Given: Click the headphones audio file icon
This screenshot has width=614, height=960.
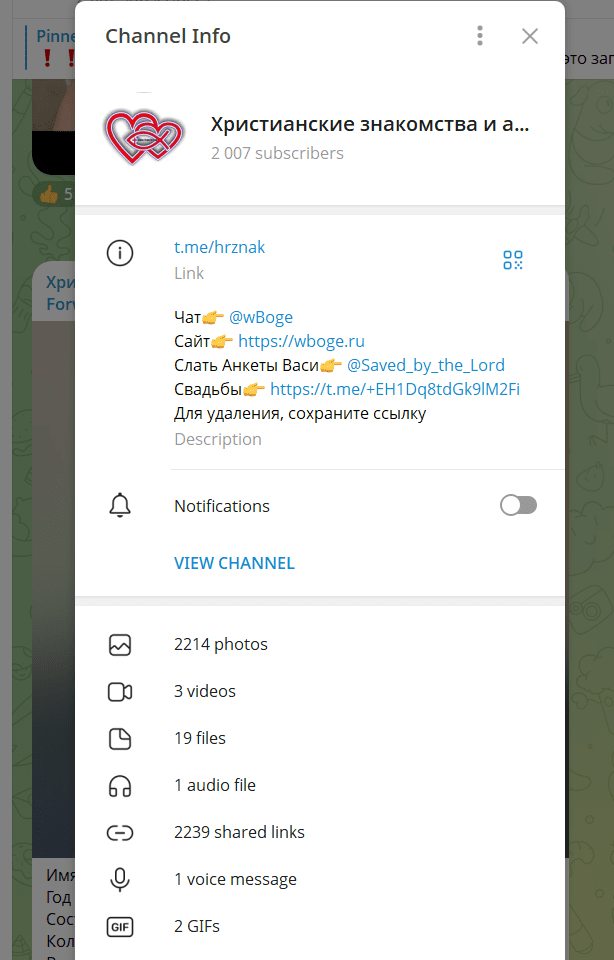Looking at the screenshot, I should click(120, 786).
